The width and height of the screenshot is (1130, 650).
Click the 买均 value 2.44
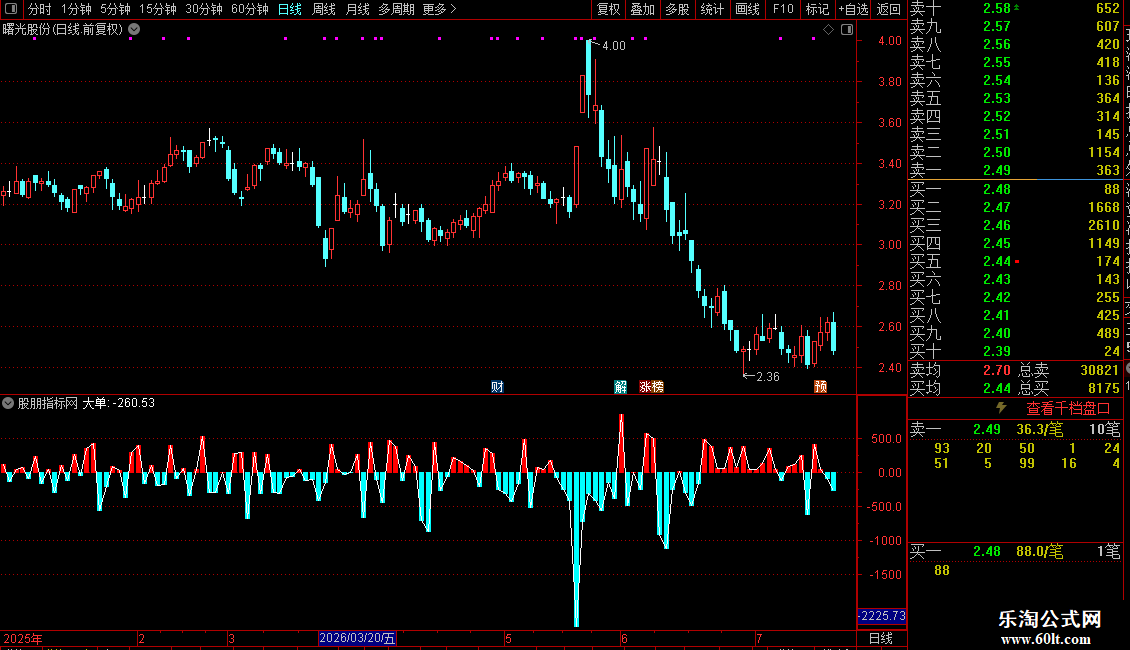(997, 388)
